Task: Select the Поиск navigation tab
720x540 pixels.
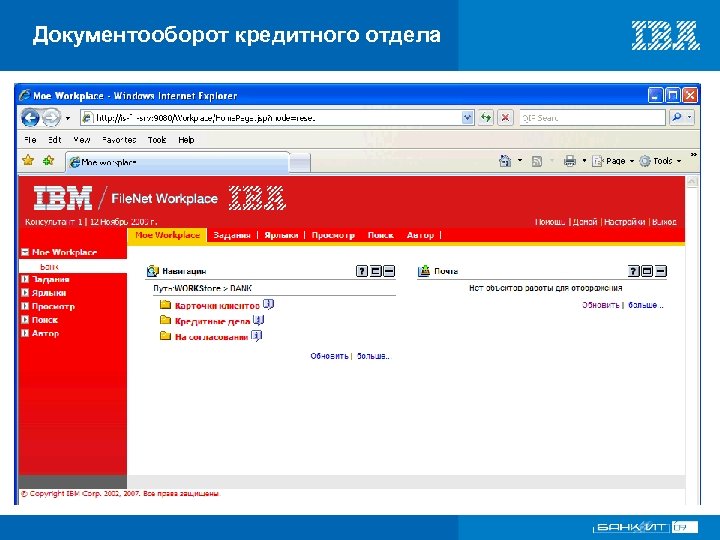Action: (381, 235)
